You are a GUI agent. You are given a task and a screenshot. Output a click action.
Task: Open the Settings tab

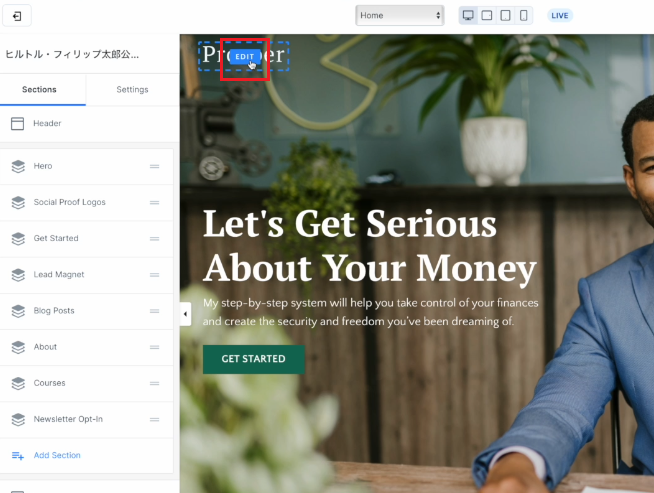pos(132,90)
